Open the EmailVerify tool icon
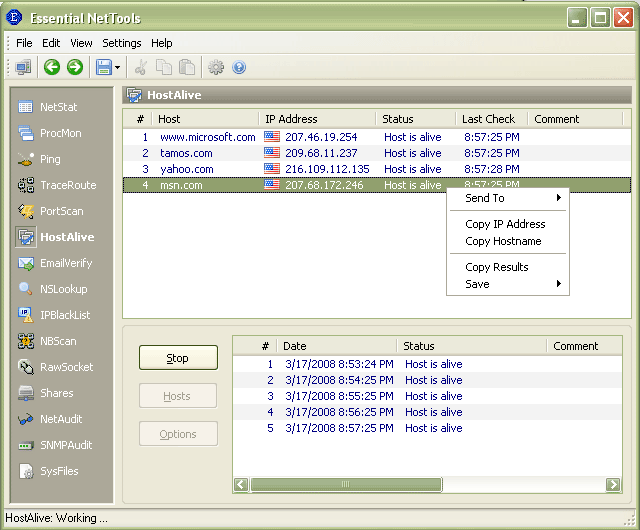The image size is (640, 530). pos(26,263)
